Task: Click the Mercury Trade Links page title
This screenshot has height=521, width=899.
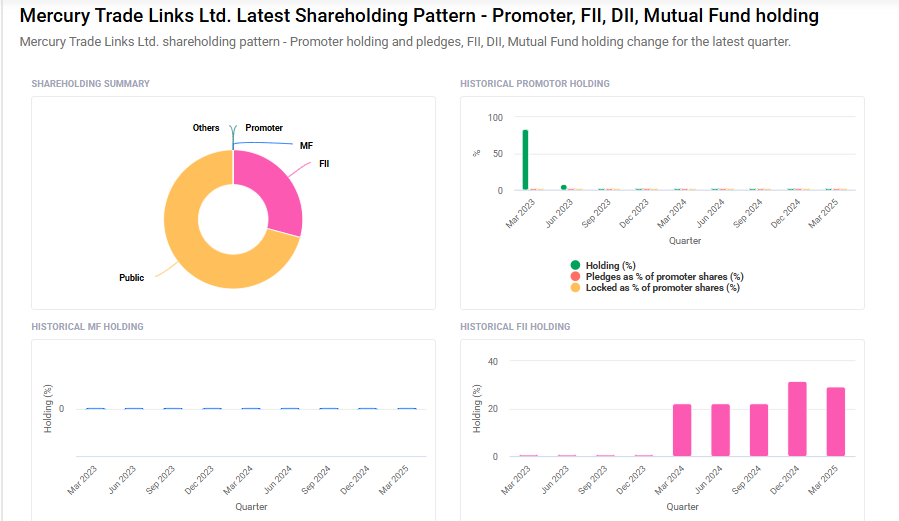Action: [419, 15]
